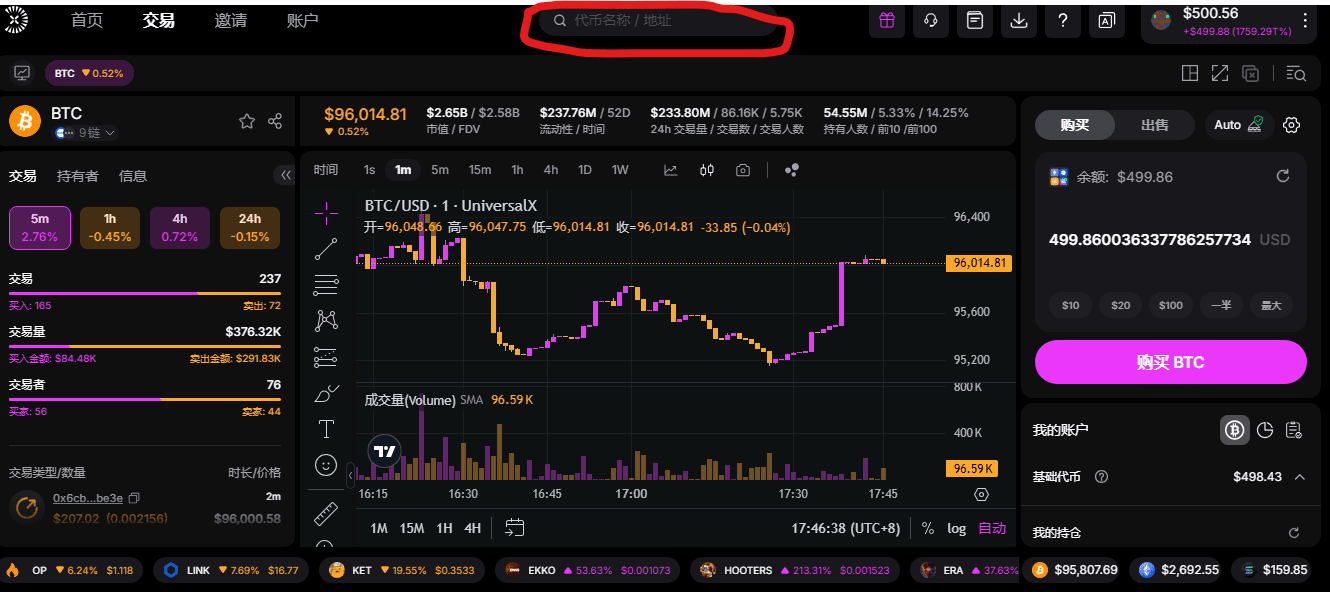Open the news document icon in header
Image resolution: width=1330 pixels, height=592 pixels.
click(975, 21)
